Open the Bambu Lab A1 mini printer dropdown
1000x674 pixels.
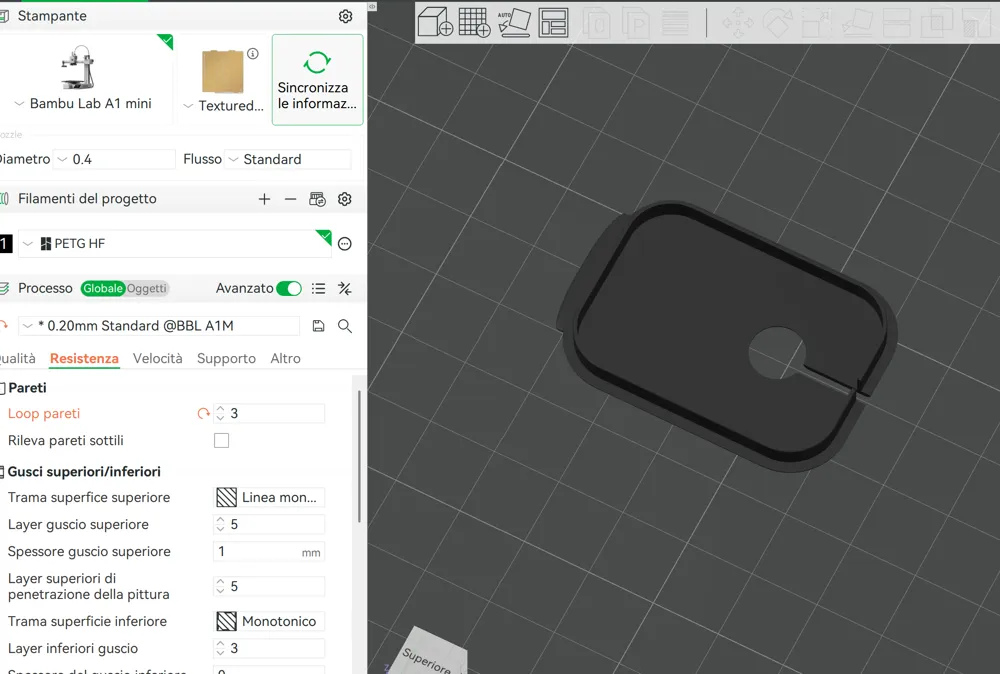point(83,103)
